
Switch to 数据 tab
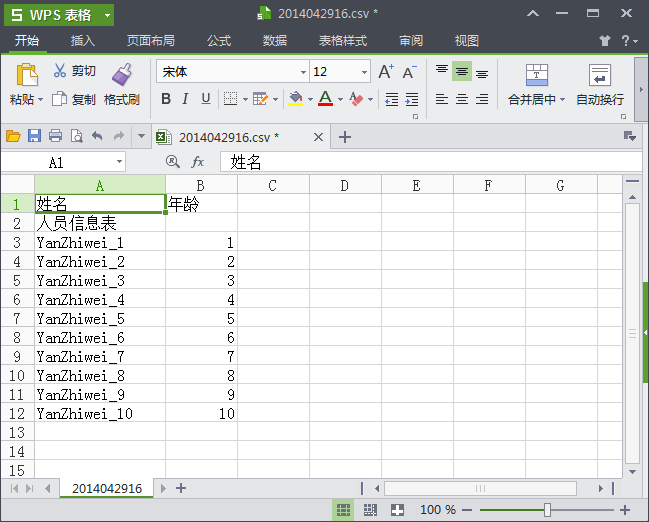275,41
